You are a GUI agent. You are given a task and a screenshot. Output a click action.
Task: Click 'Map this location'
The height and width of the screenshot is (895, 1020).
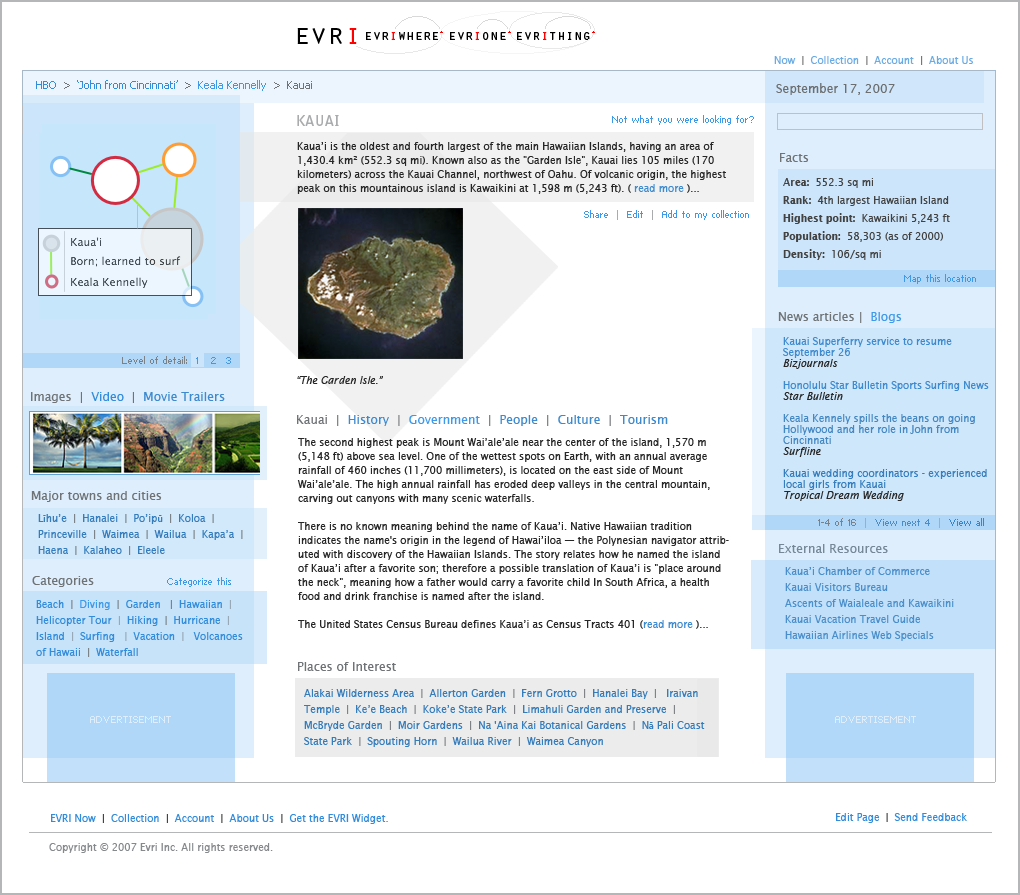pos(939,278)
